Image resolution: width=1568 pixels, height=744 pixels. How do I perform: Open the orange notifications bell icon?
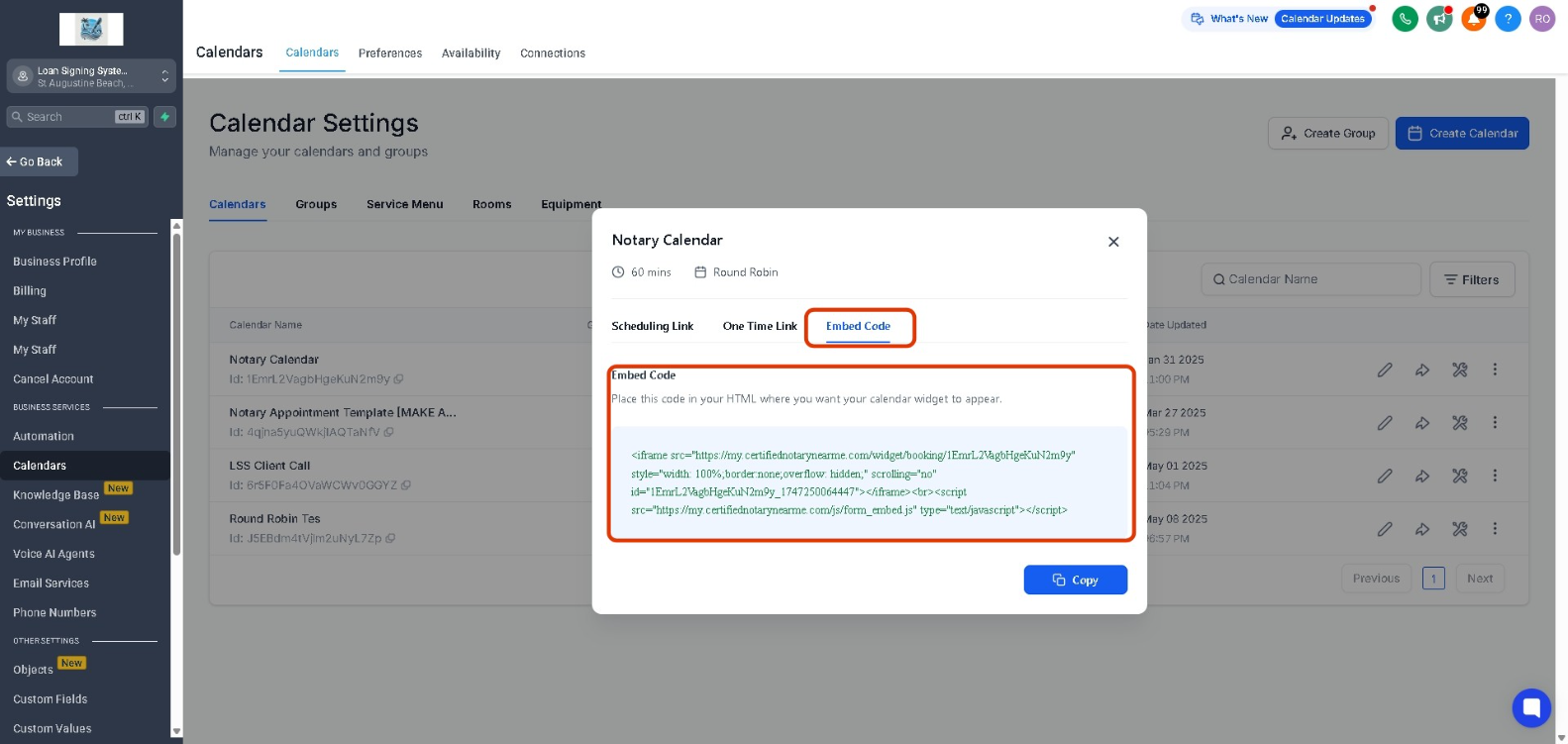[1474, 19]
